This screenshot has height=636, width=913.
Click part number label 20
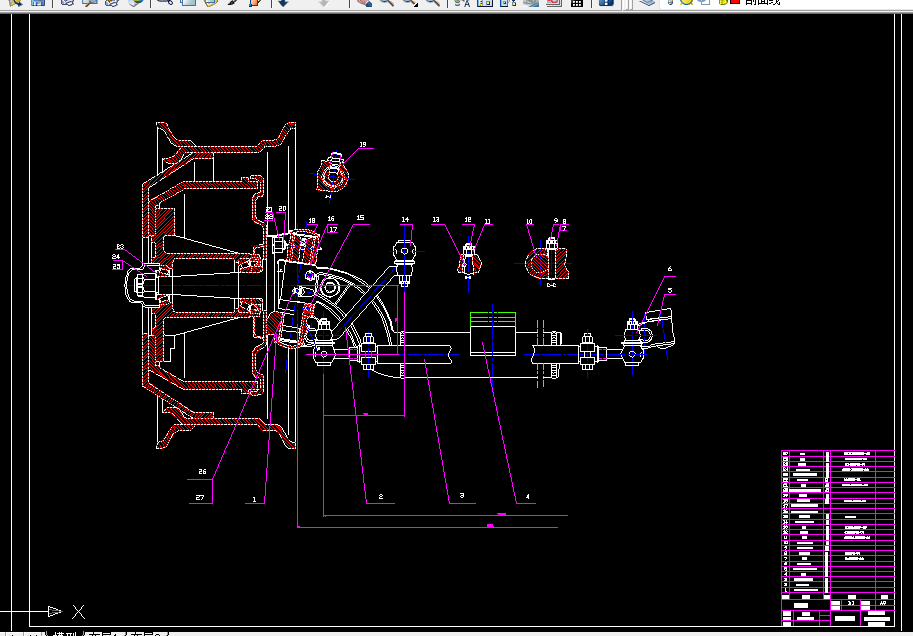[x=282, y=209]
